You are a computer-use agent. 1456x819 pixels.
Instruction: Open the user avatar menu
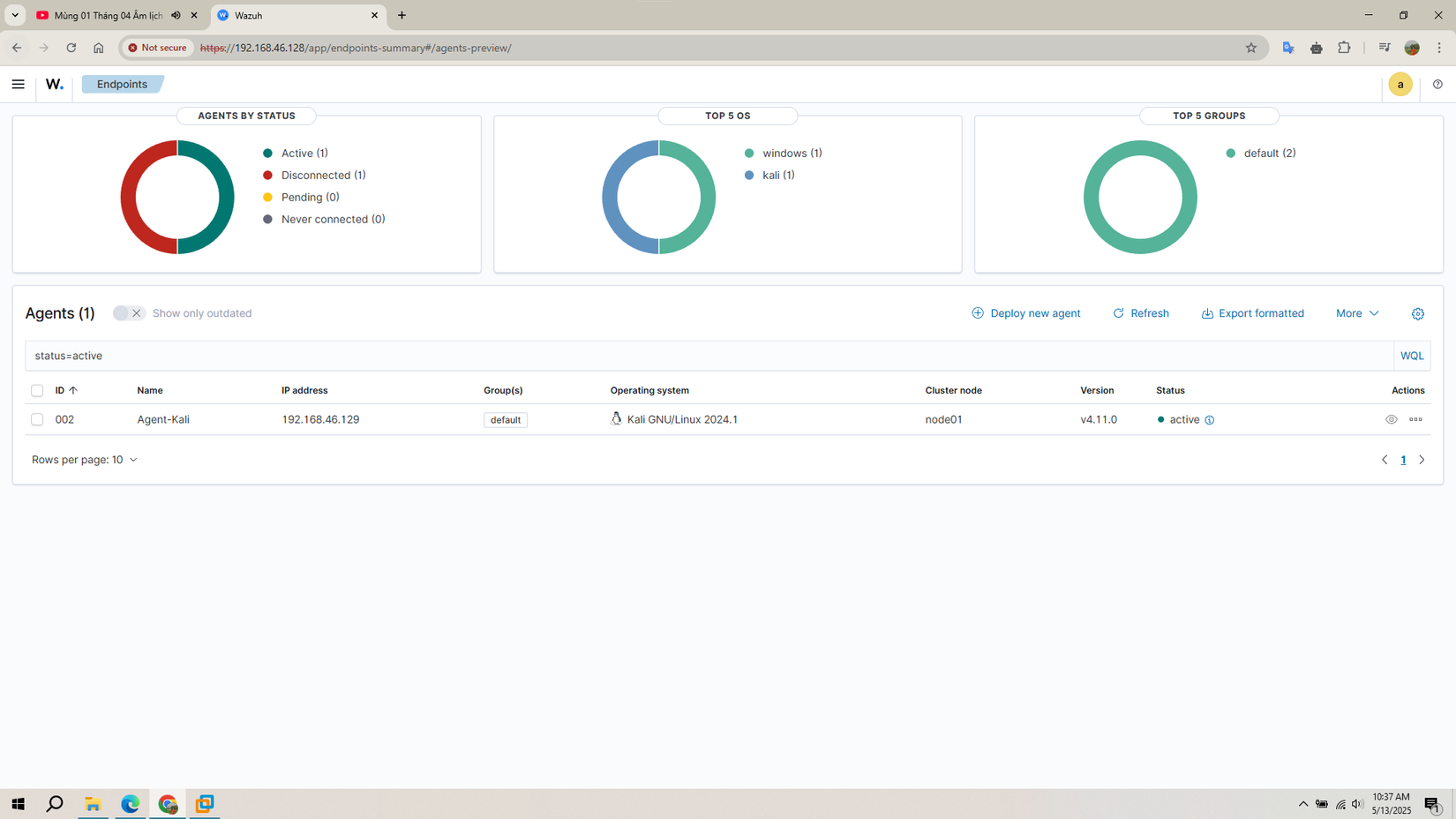coord(1400,85)
